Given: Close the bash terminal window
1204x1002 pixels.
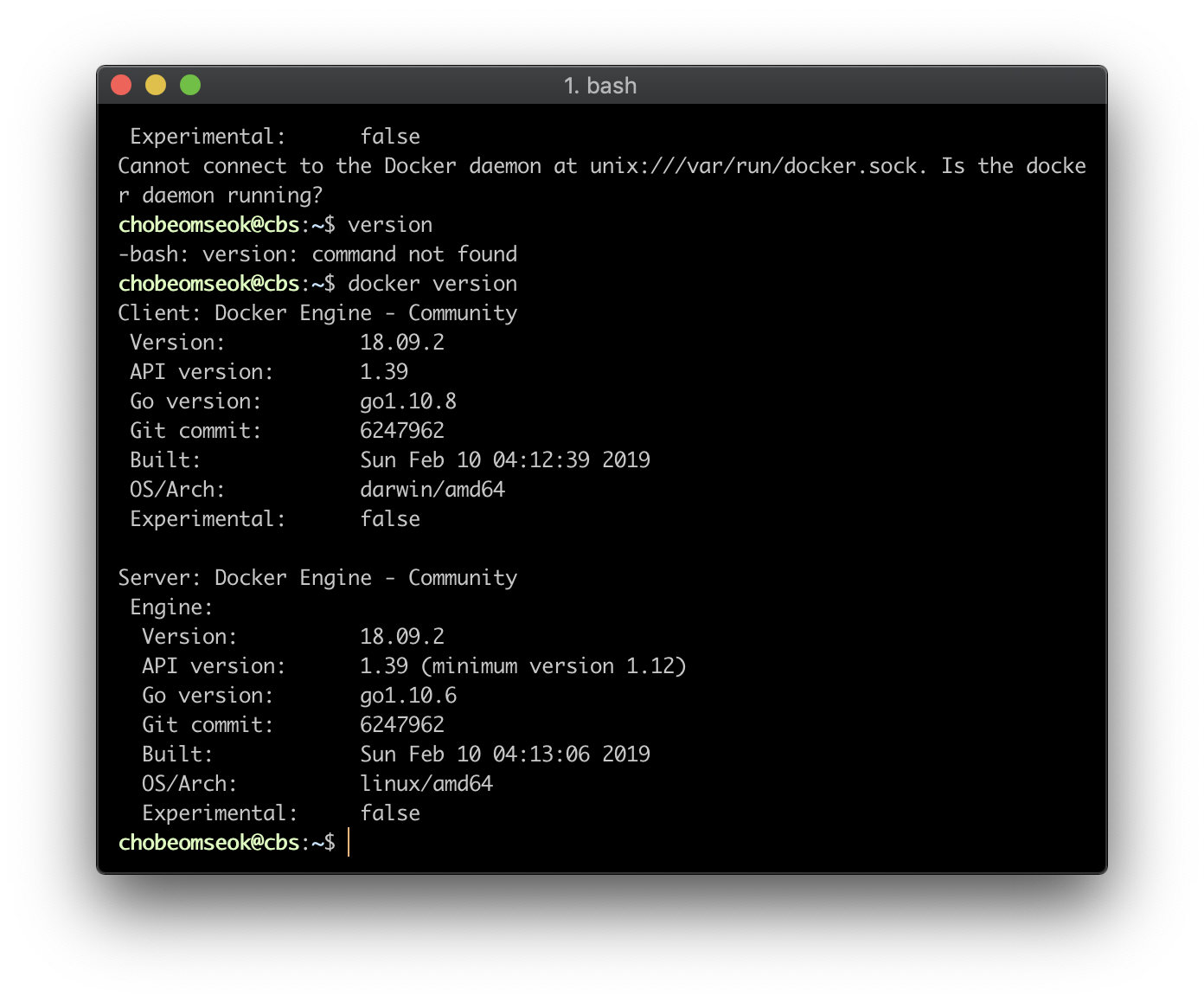Looking at the screenshot, I should pos(121,85).
